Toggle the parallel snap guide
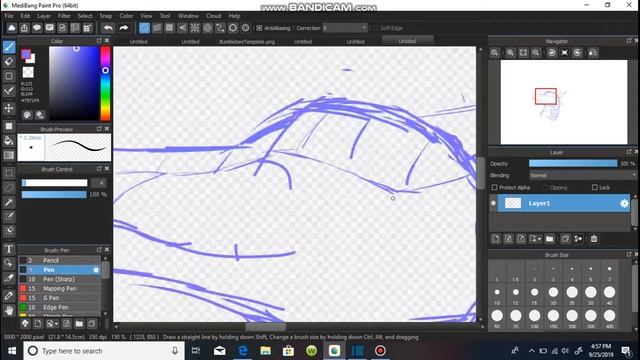Viewport: 640px width, 360px height. pos(157,28)
